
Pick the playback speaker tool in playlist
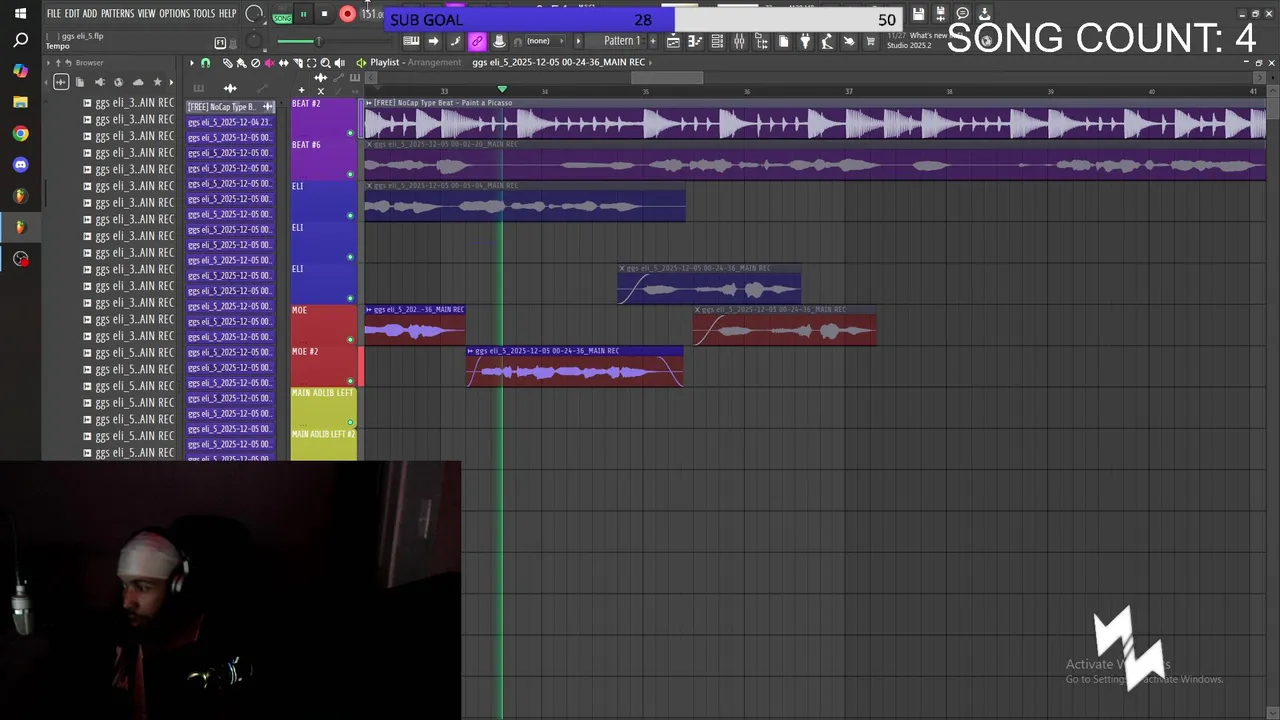click(x=340, y=63)
